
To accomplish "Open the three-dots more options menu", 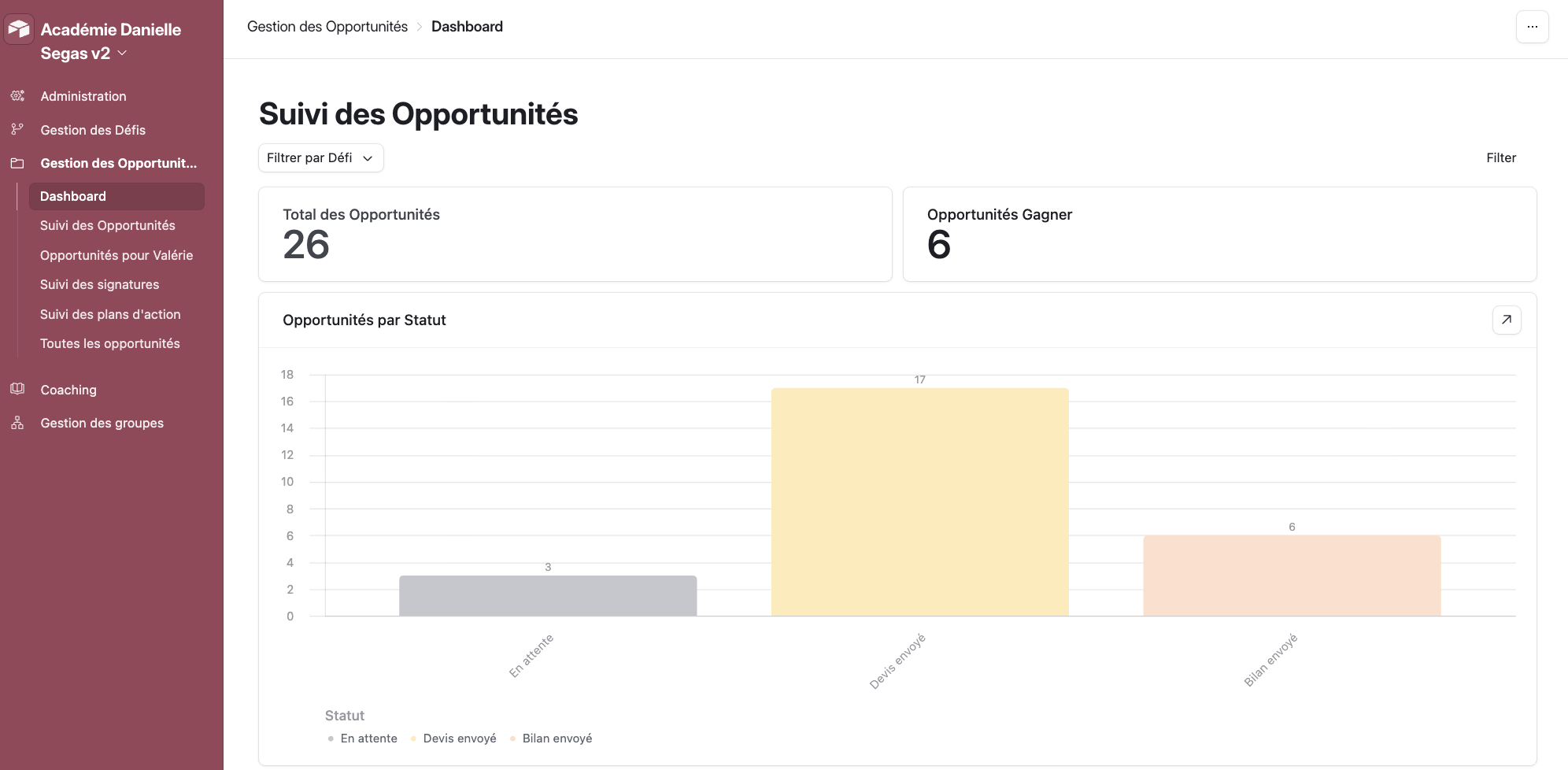I will (x=1532, y=27).
